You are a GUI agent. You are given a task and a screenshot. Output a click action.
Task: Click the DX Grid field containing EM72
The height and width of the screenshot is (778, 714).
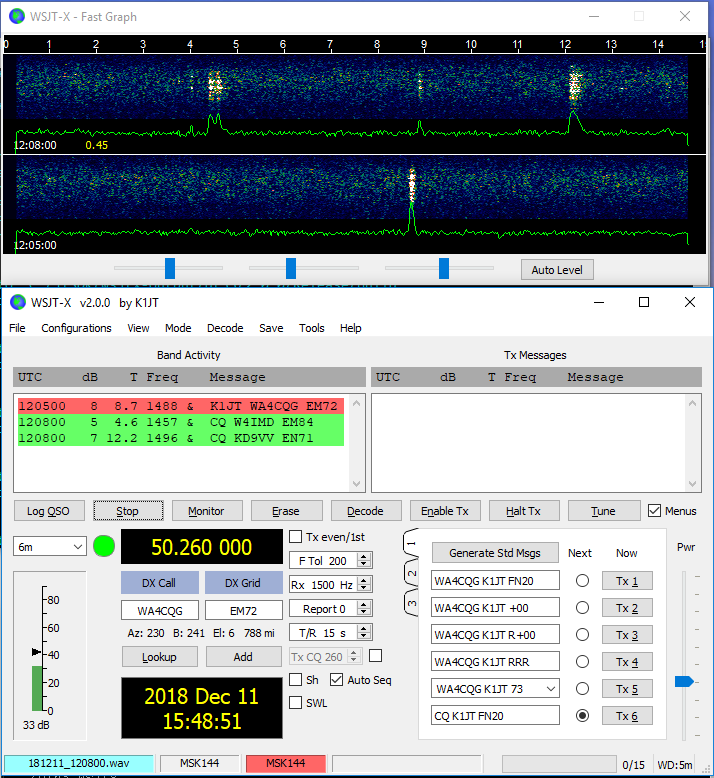click(244, 610)
